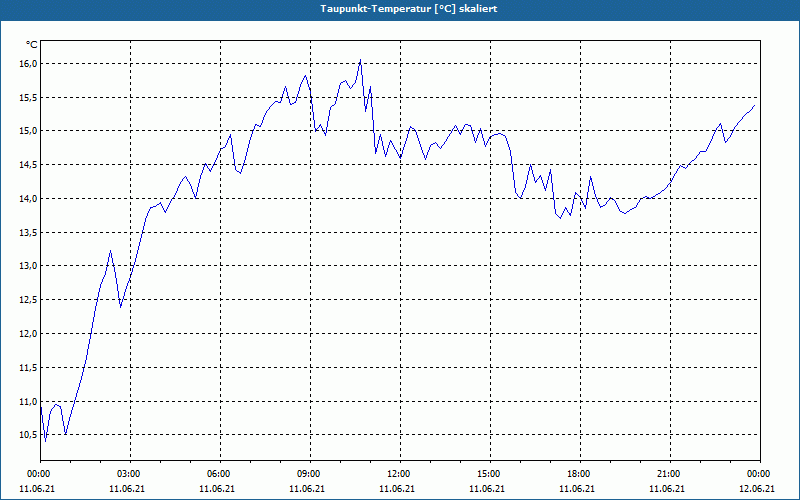The image size is (800, 500).
Task: Click the 18:00 time label
Action: 580,474
